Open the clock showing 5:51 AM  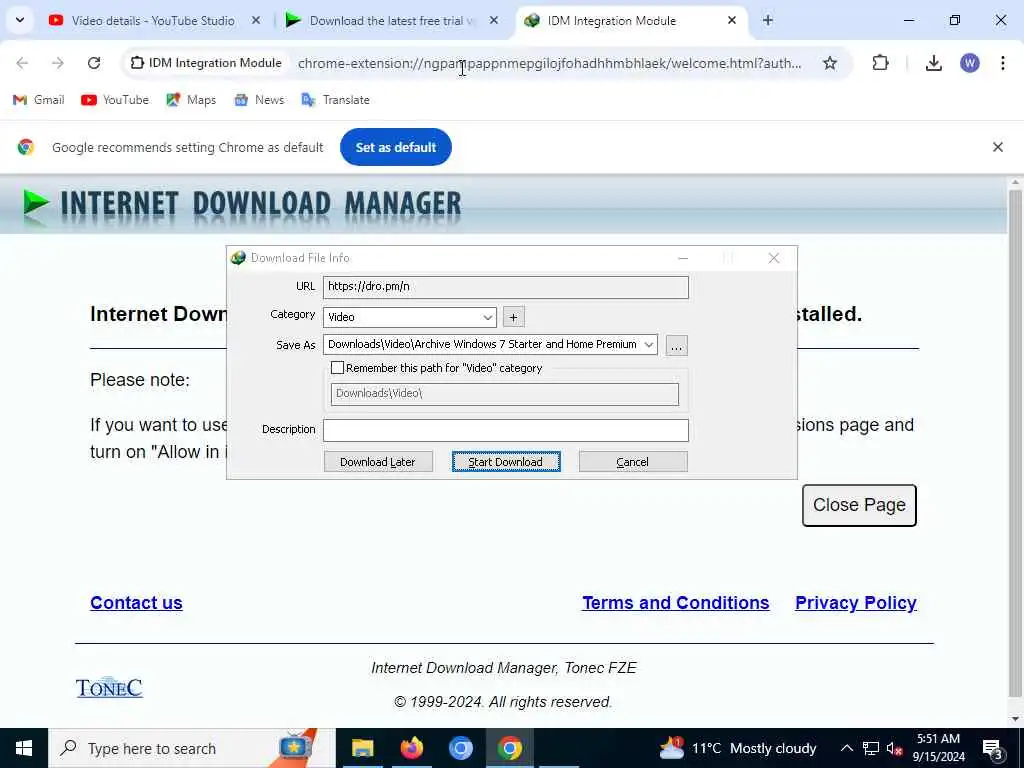[938, 748]
